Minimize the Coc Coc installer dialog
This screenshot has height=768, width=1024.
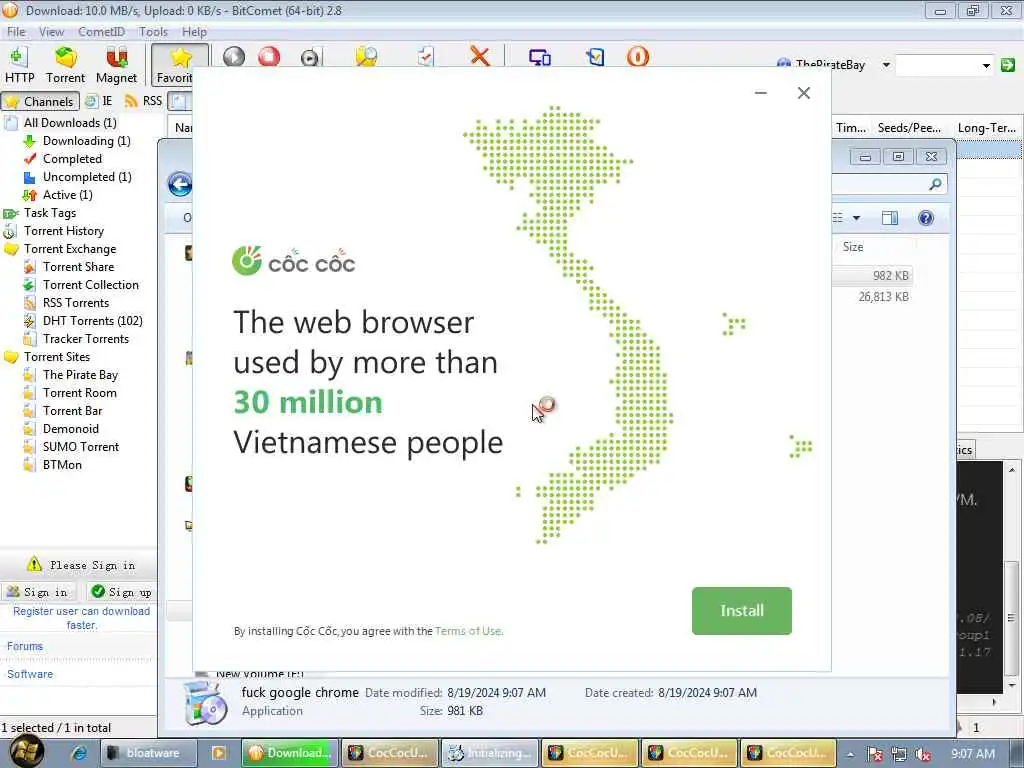760,93
